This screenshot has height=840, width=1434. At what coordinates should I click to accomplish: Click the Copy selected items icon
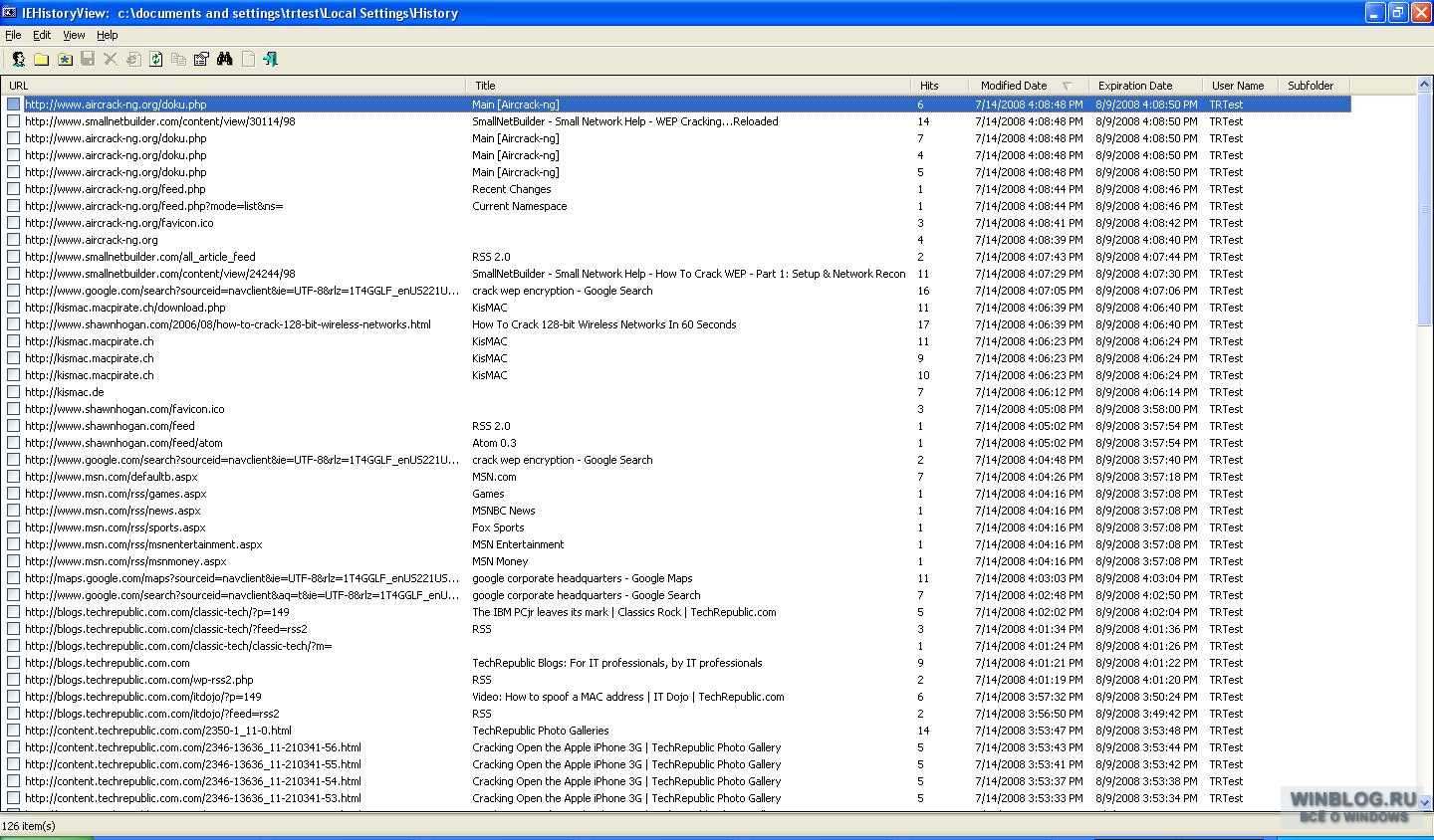[179, 60]
